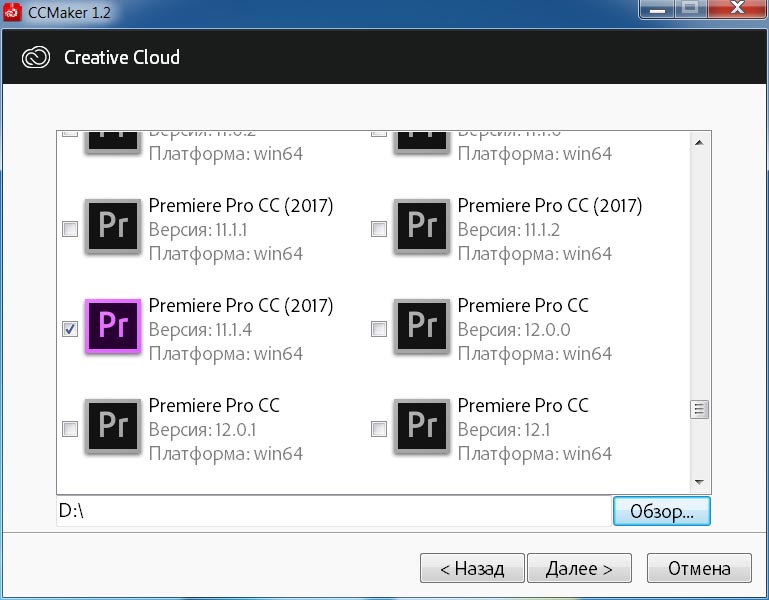The width and height of the screenshot is (769, 600).
Task: Minimize the CCMaker window
Action: [x=658, y=9]
